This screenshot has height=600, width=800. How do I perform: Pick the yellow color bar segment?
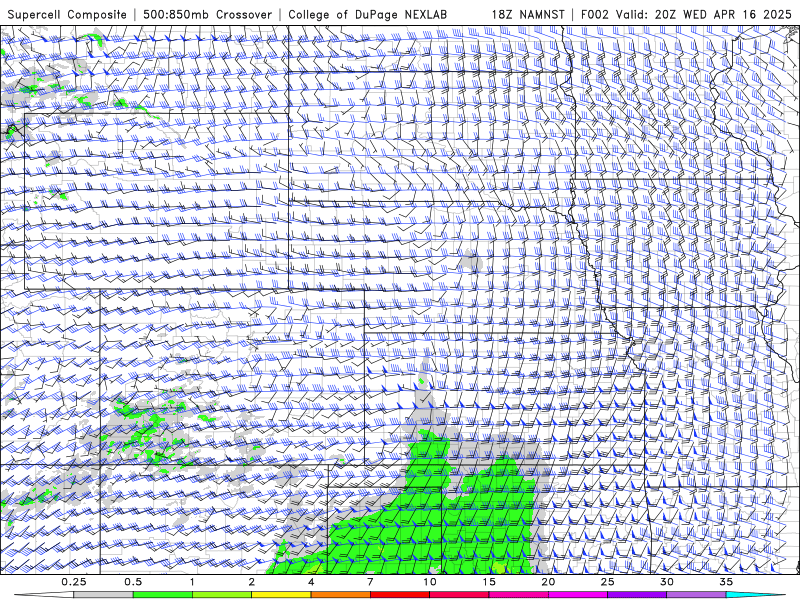point(281,595)
